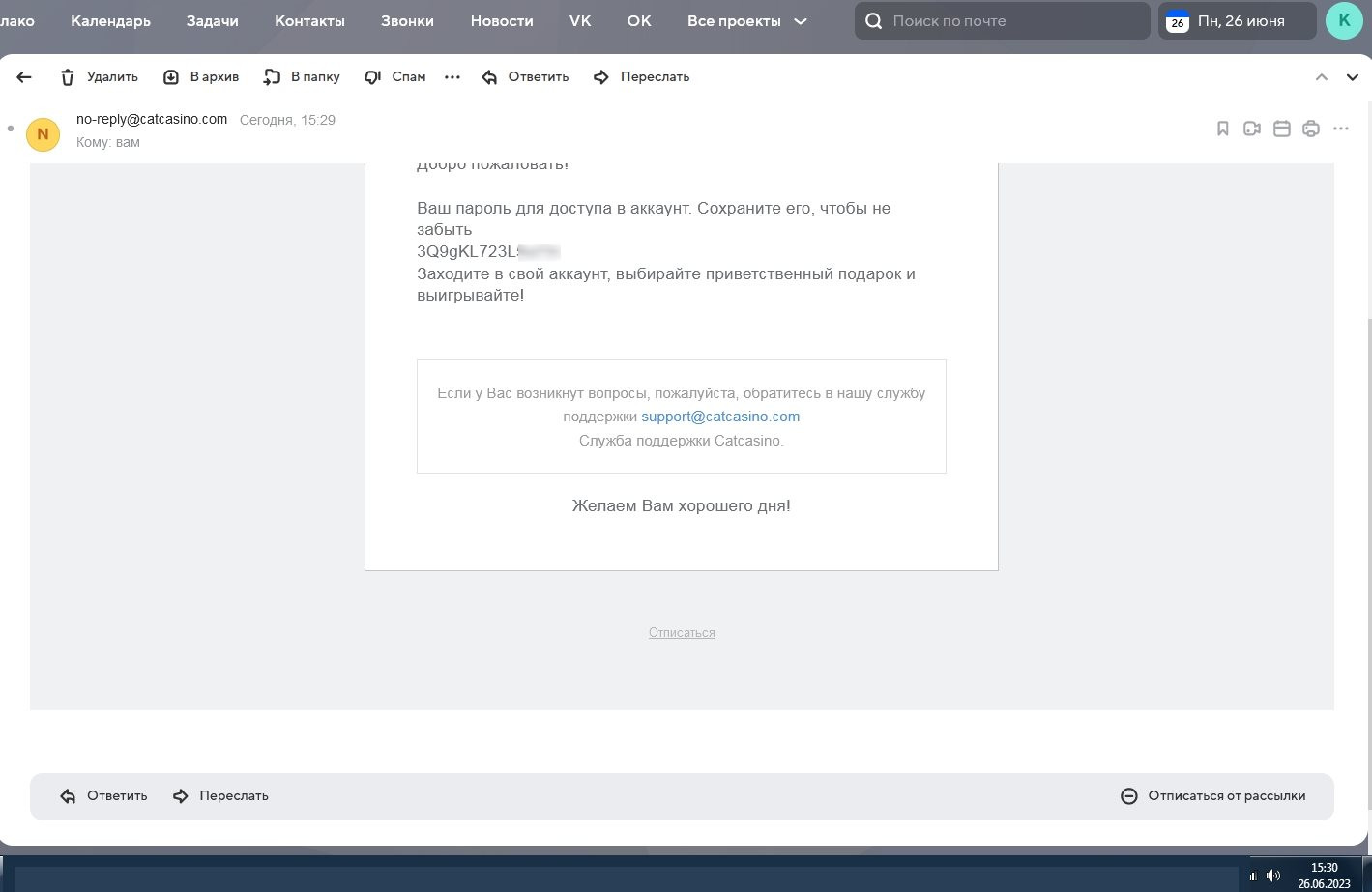Open the support@catcasino.com email link
The height and width of the screenshot is (892, 1372).
pos(720,417)
